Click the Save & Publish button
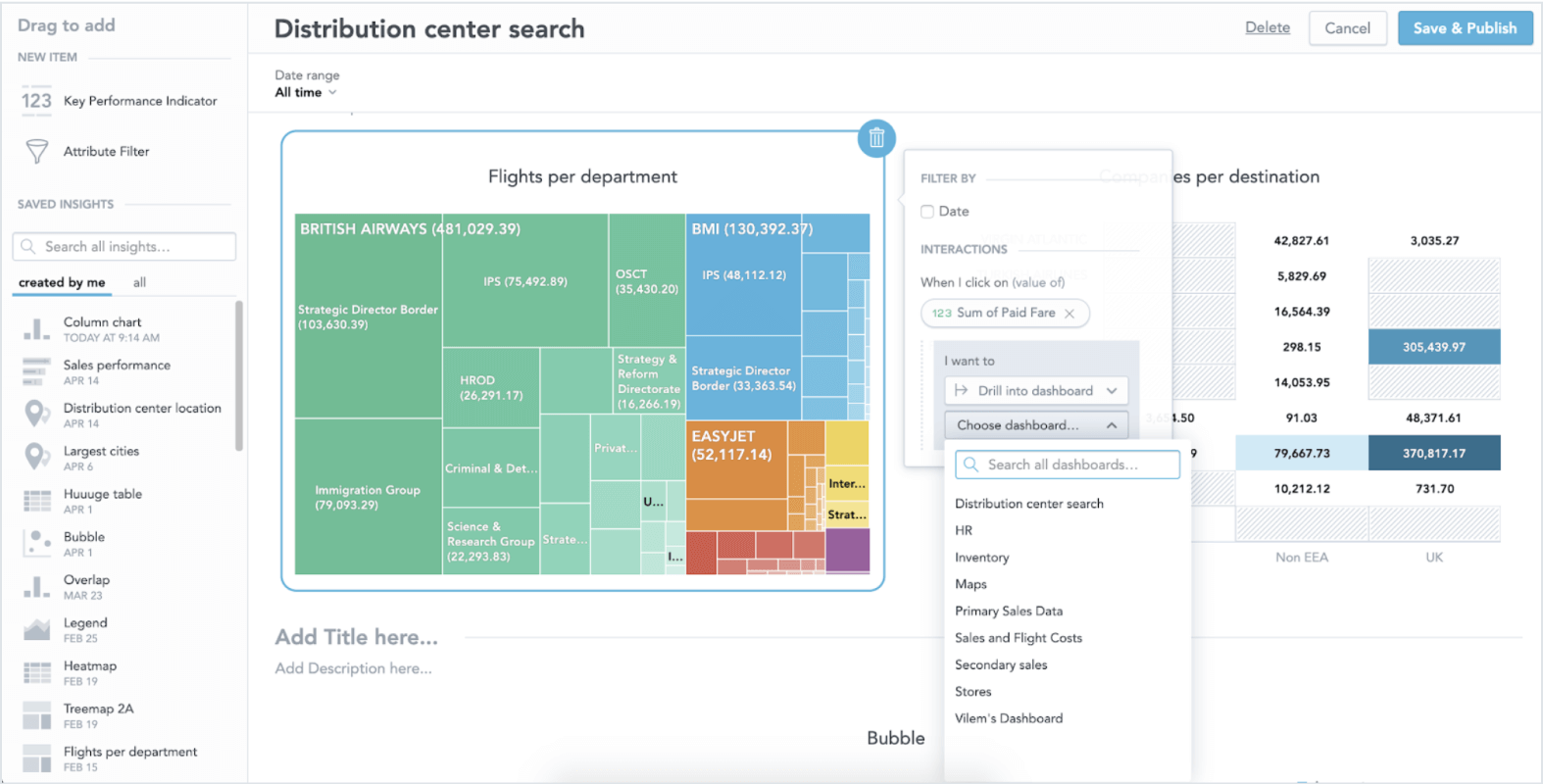1543x784 pixels. (x=1465, y=28)
